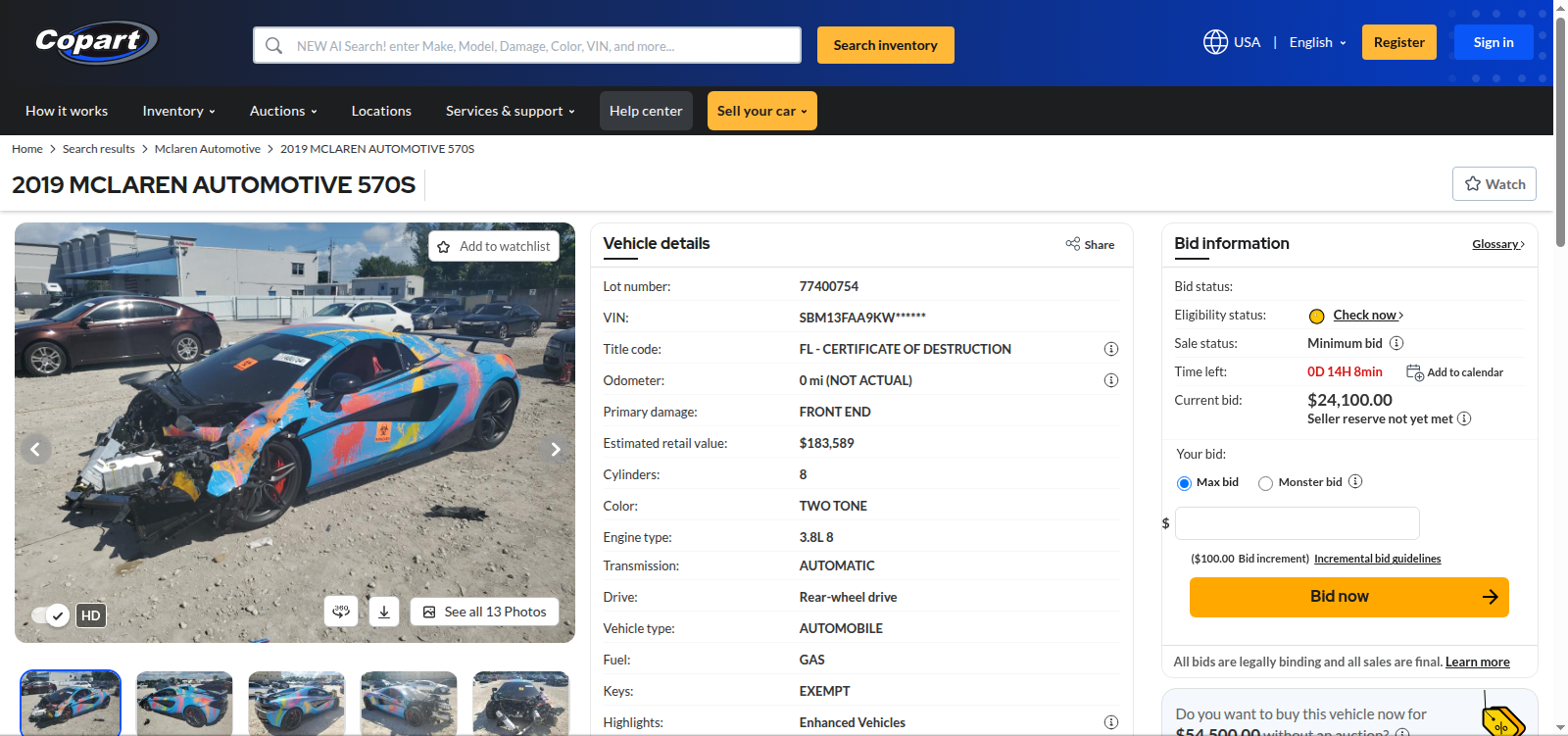Click the yellow eligibility status indicator
This screenshot has height=736, width=1568.
[1317, 316]
